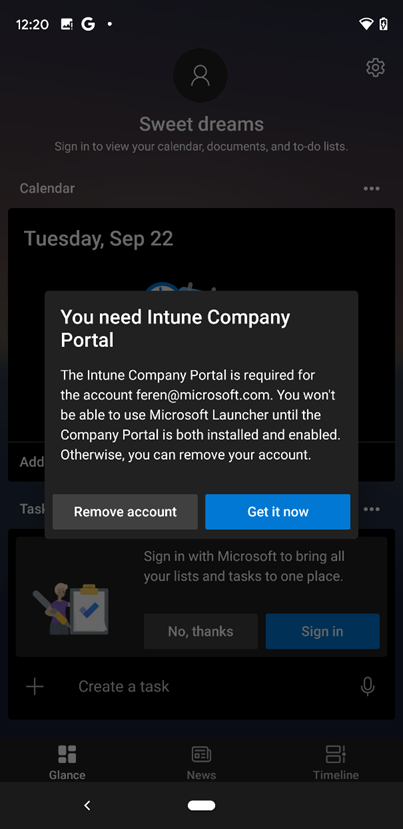Viewport: 403px width, 829px height.
Task: Tap the microphone icon for voice task
Action: click(x=368, y=686)
